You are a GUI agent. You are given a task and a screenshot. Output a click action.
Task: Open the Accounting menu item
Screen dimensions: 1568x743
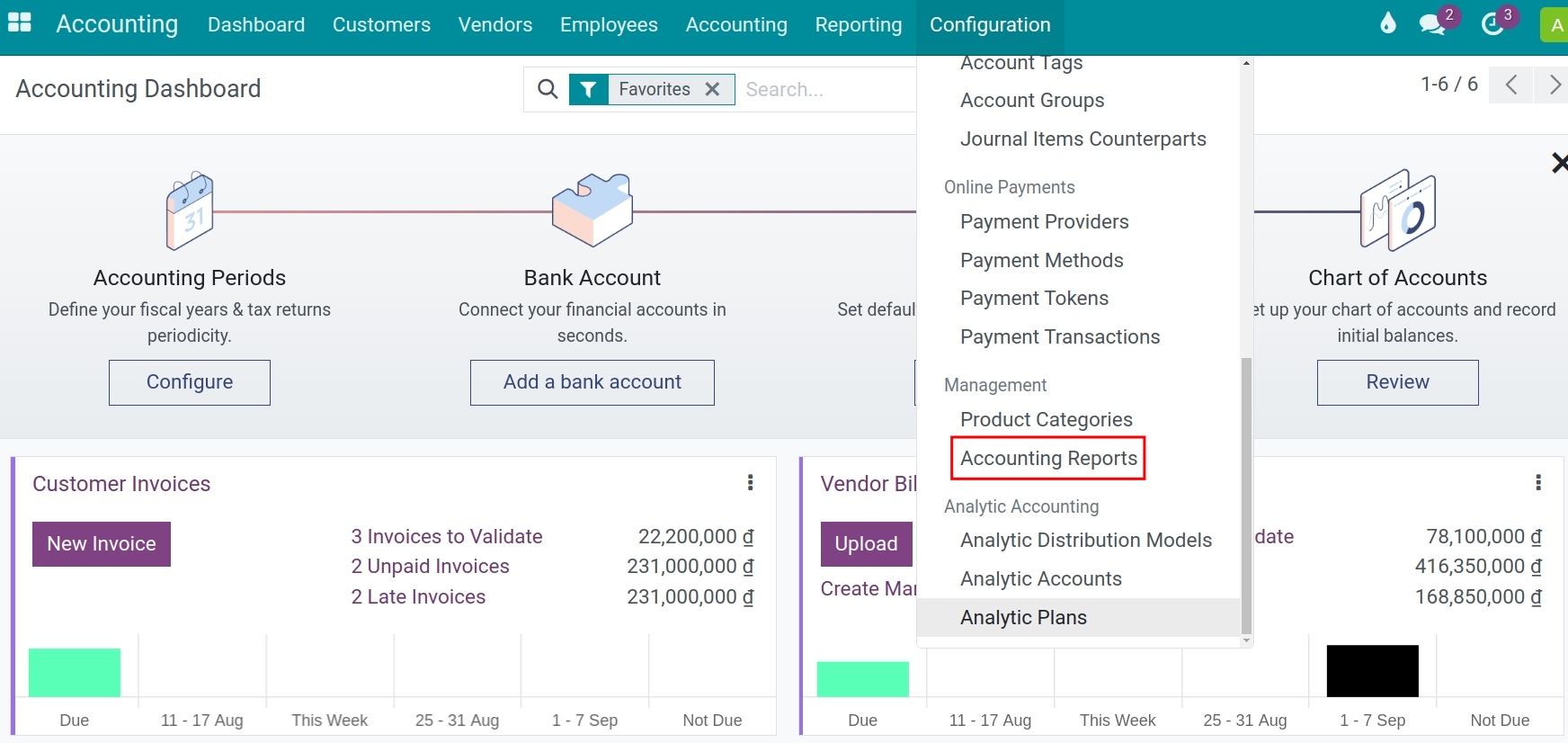(x=736, y=25)
